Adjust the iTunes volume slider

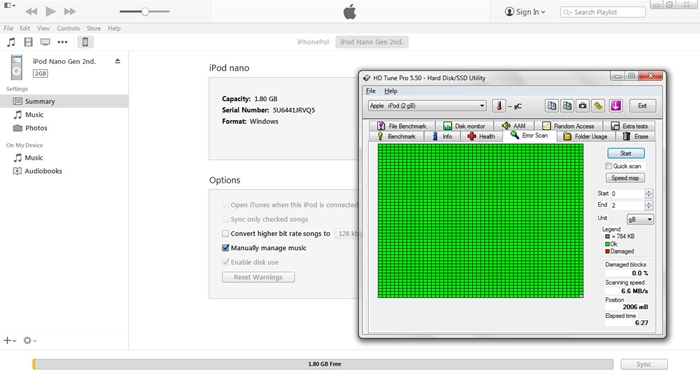pyautogui.click(x=145, y=12)
